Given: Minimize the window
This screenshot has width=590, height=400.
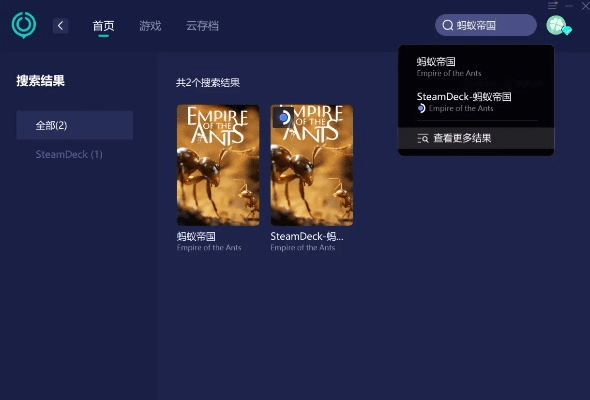Looking at the screenshot, I should [569, 6].
